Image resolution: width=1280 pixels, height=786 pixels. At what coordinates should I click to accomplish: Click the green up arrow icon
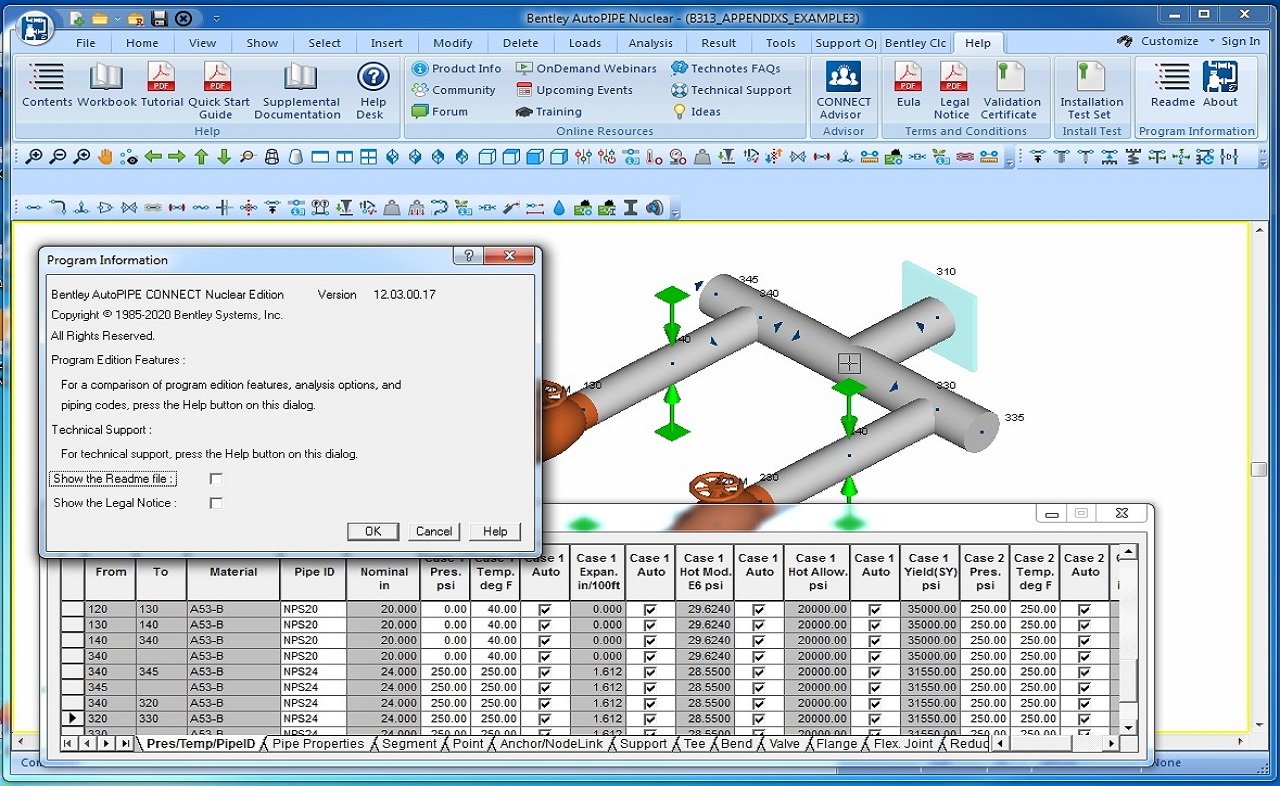(x=201, y=157)
